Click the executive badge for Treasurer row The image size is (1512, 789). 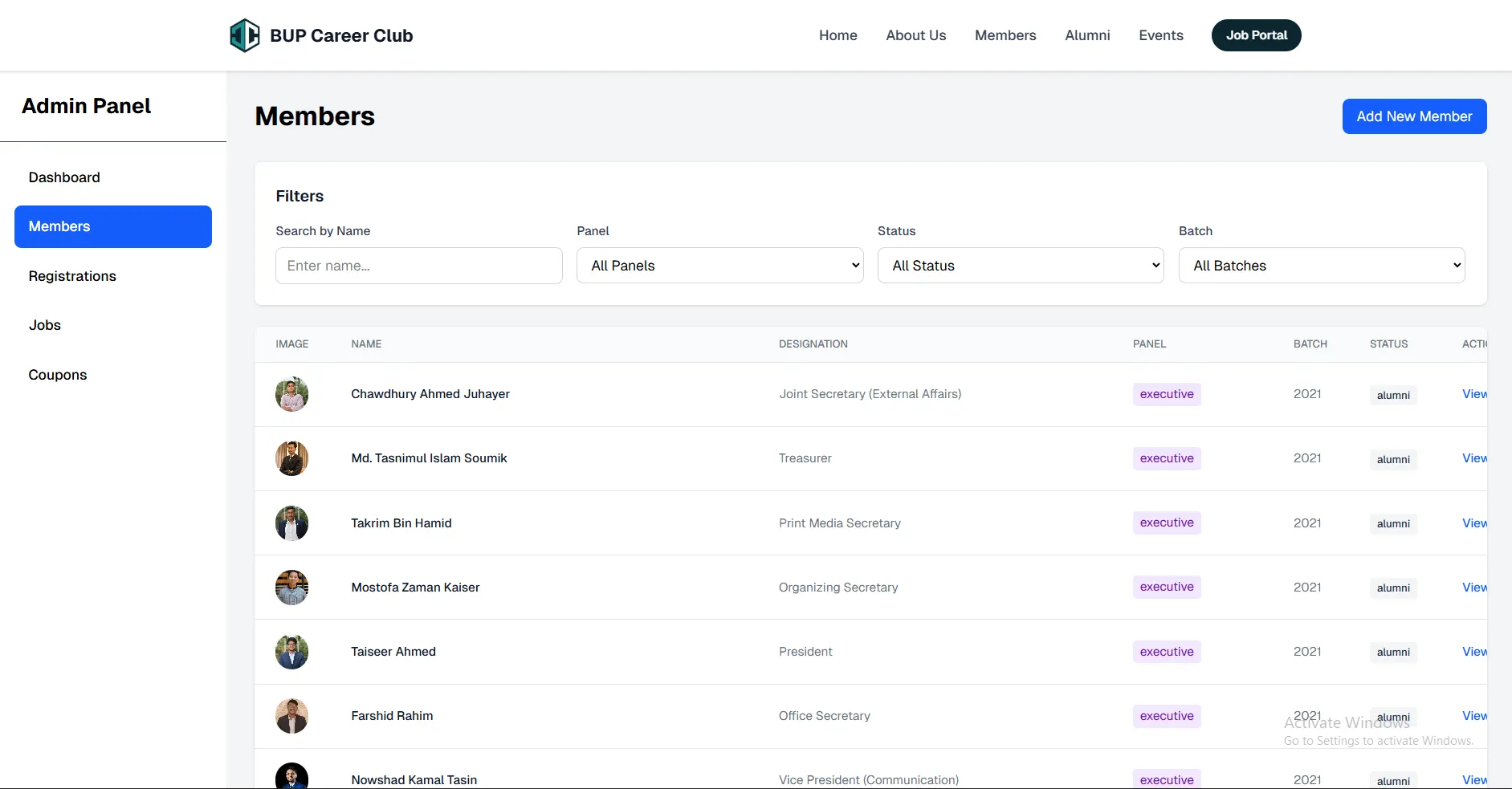[1166, 458]
